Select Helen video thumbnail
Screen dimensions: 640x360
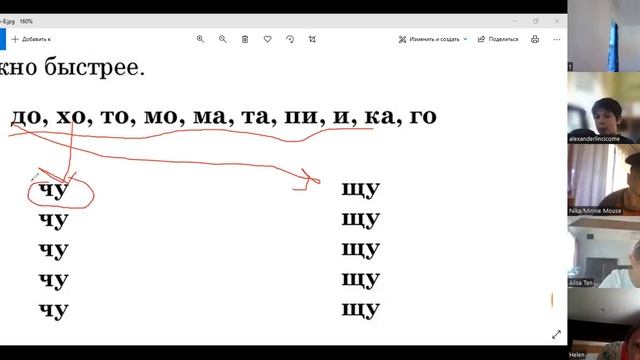604,324
